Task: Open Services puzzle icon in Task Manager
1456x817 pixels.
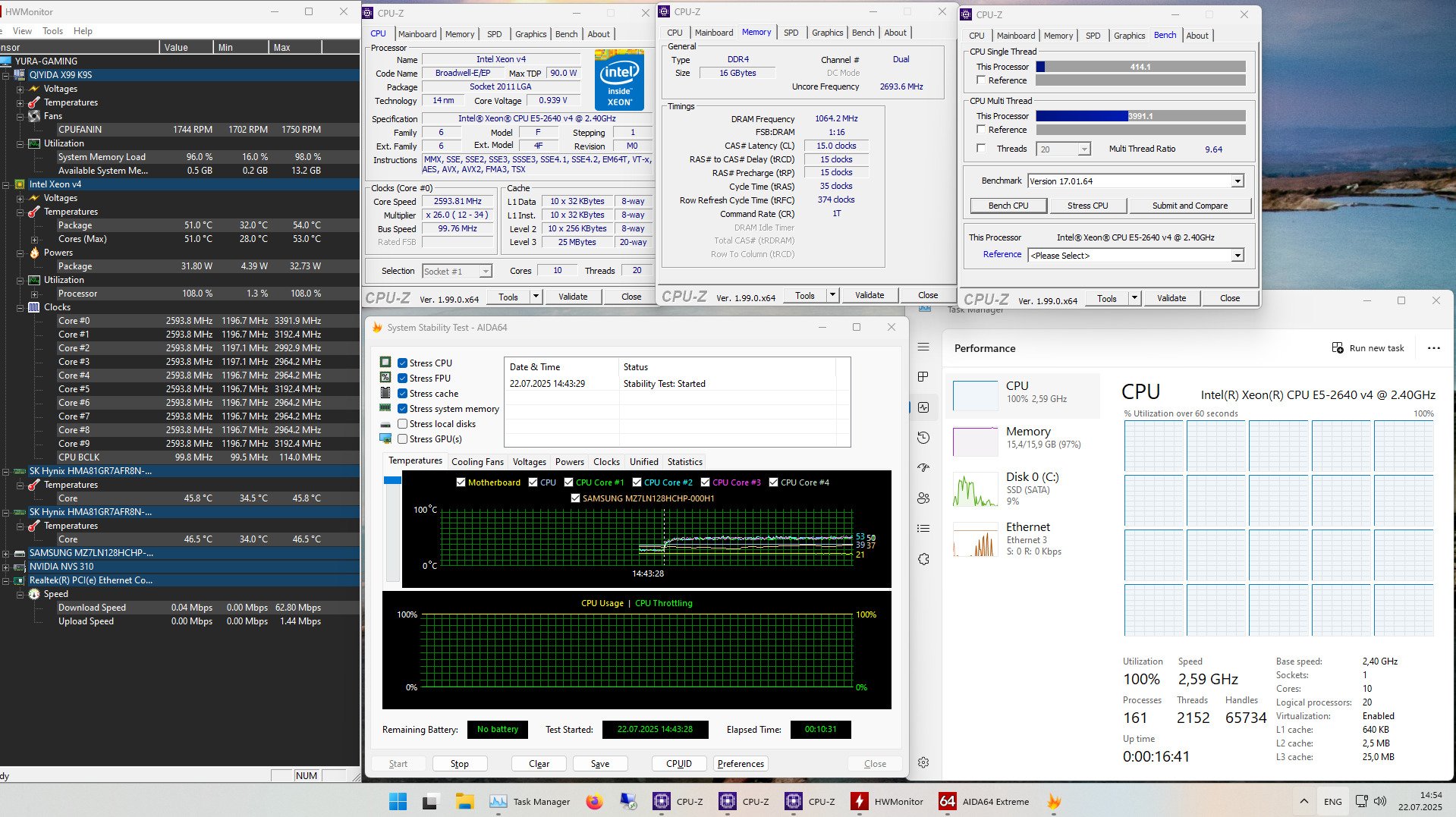Action: click(x=923, y=559)
